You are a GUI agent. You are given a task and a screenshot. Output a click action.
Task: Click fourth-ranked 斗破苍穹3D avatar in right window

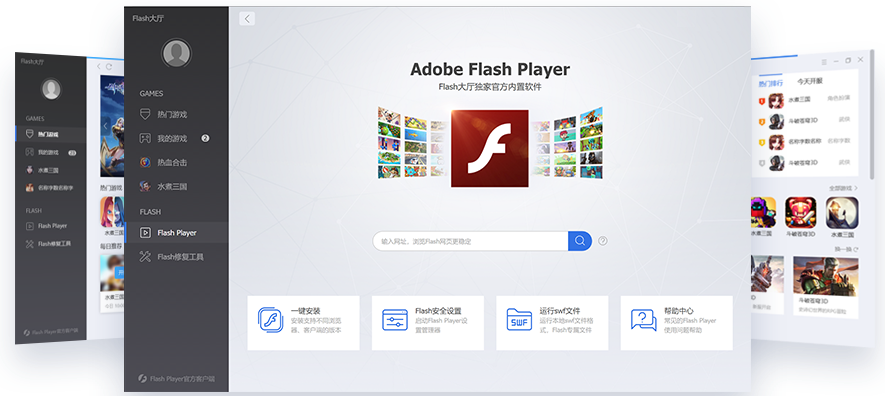coord(777,162)
